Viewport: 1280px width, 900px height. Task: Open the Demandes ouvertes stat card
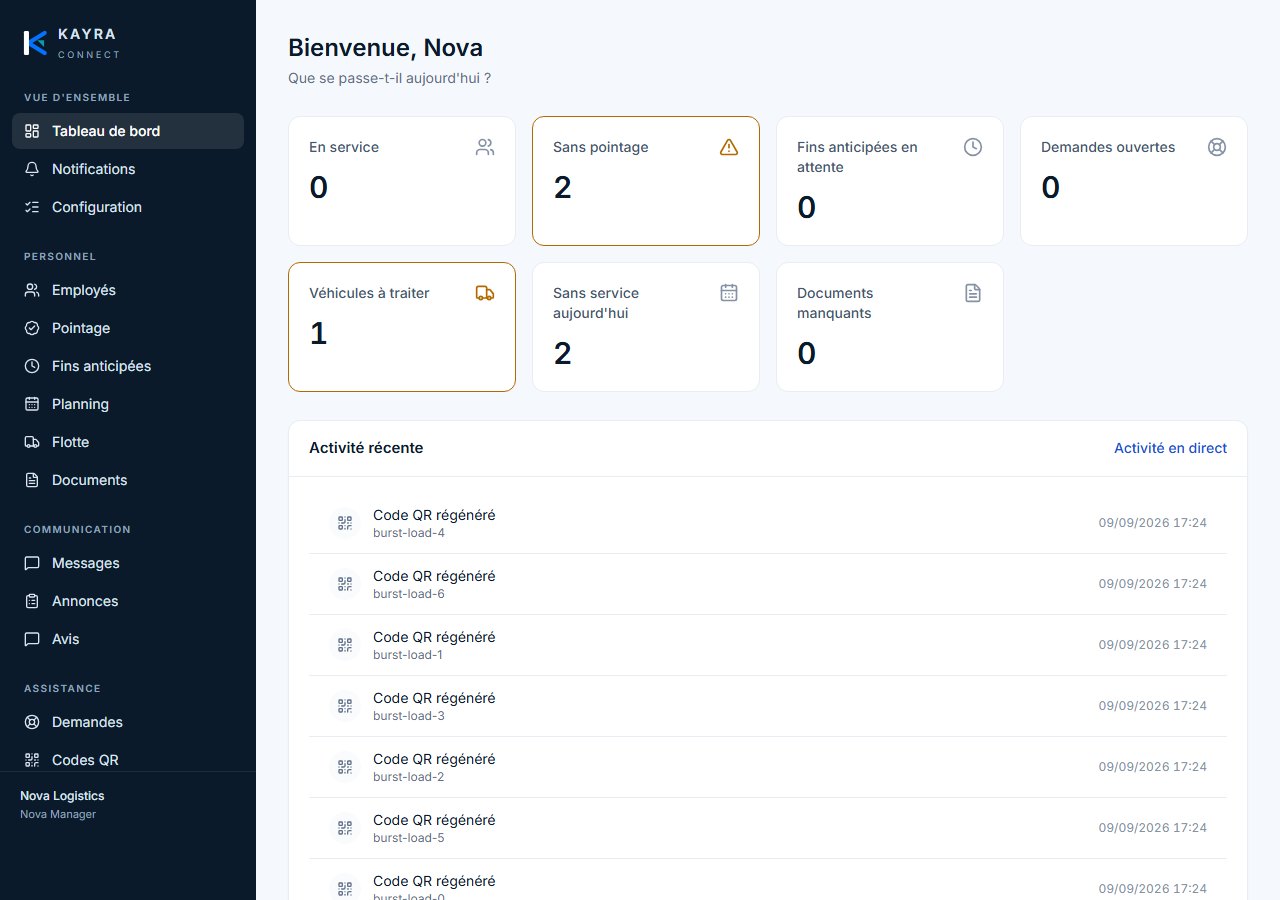click(x=1134, y=181)
